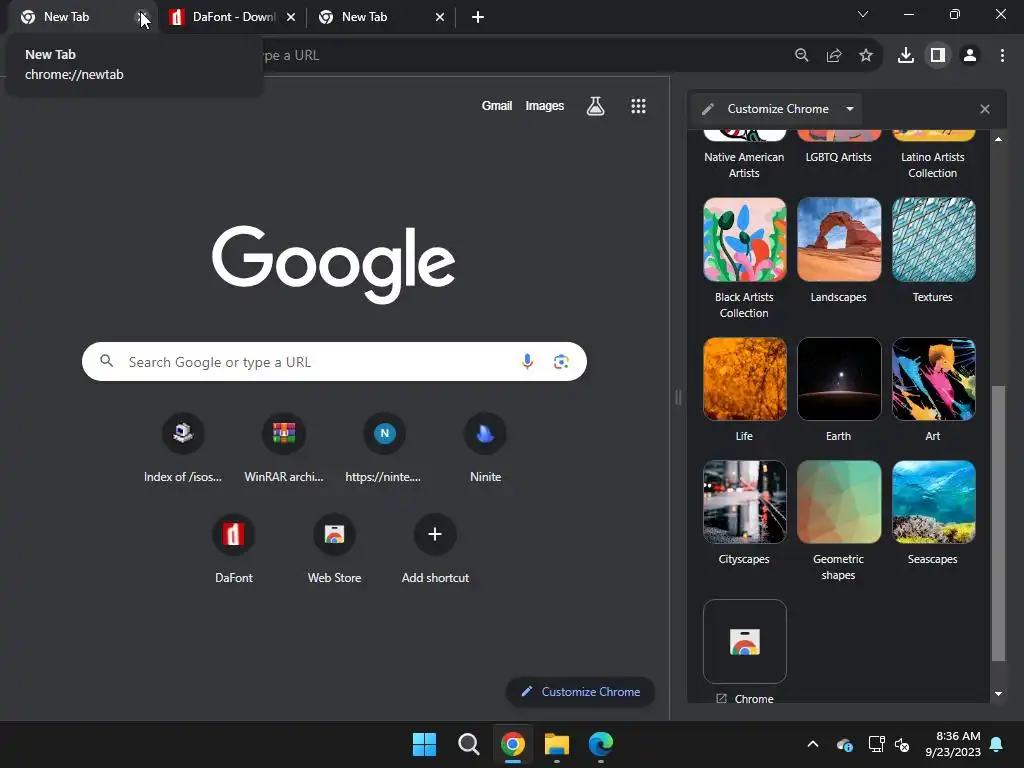The height and width of the screenshot is (768, 1024).
Task: Select the Textures theme thumbnail
Action: tap(933, 240)
